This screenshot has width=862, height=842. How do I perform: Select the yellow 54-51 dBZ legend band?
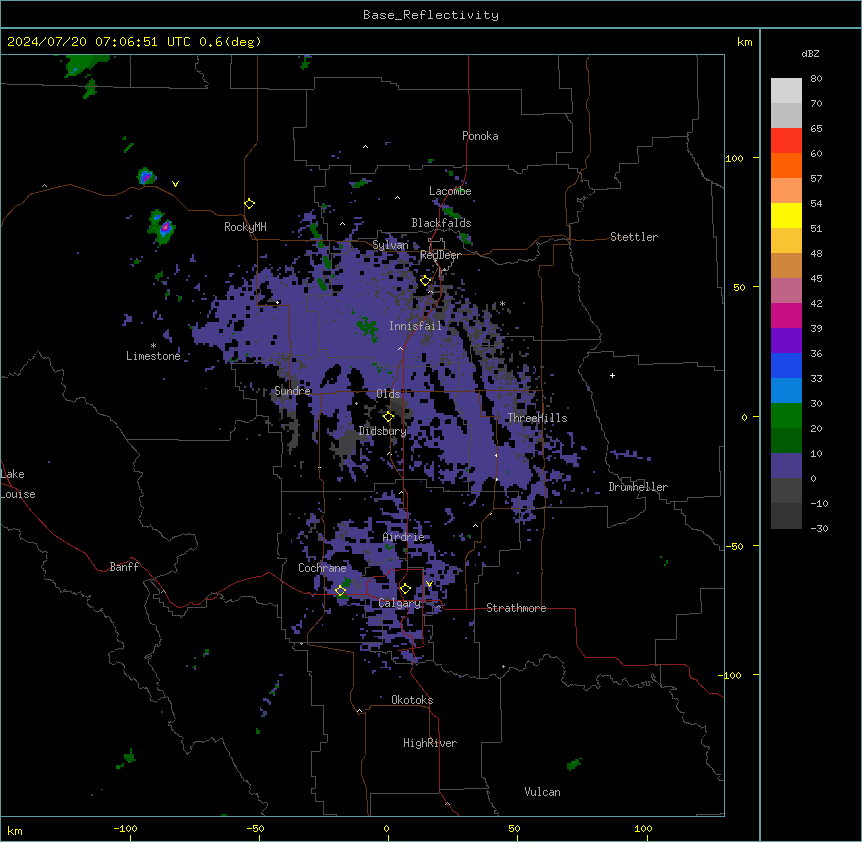(x=786, y=215)
